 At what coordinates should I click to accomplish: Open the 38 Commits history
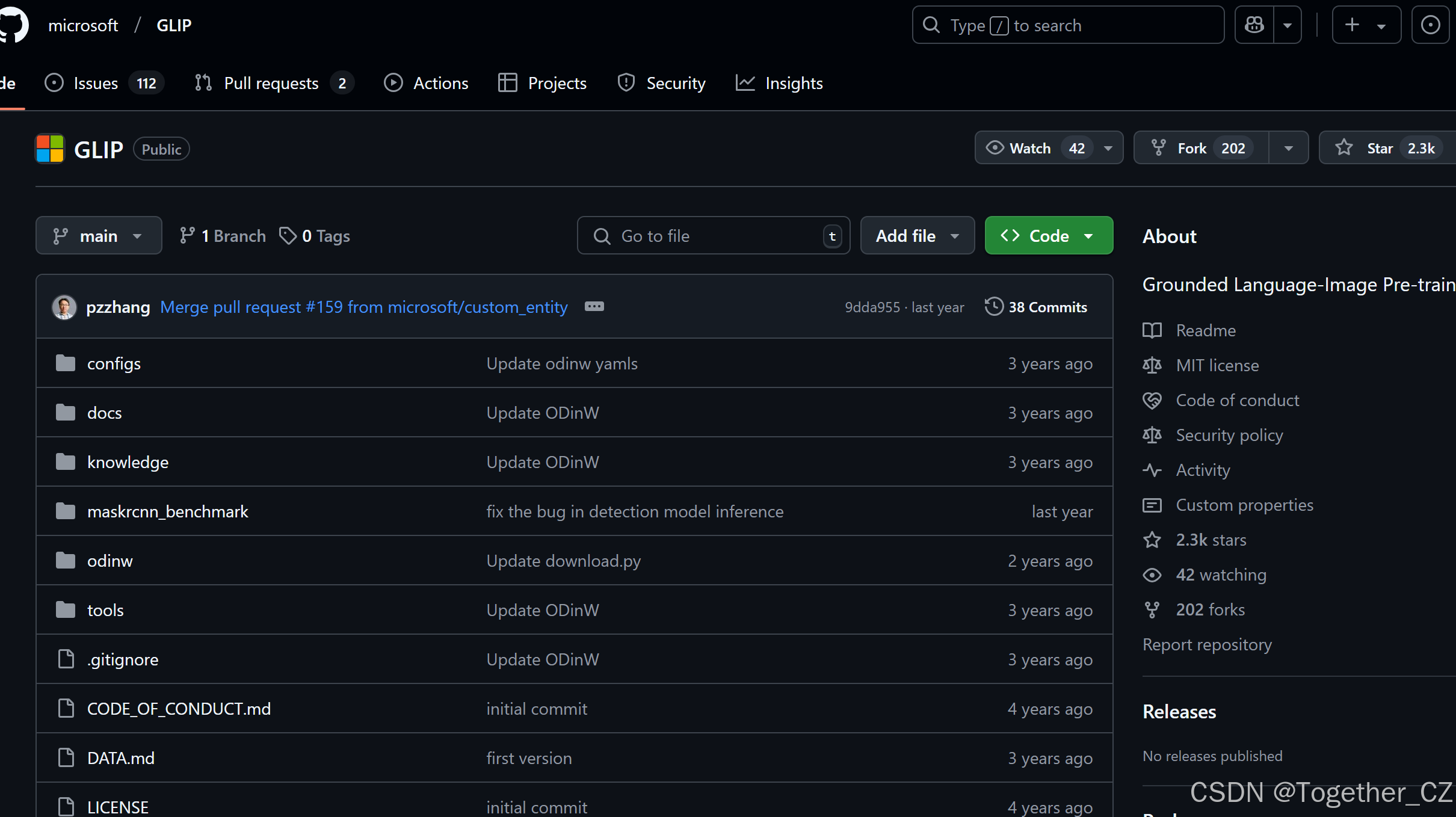1036,307
